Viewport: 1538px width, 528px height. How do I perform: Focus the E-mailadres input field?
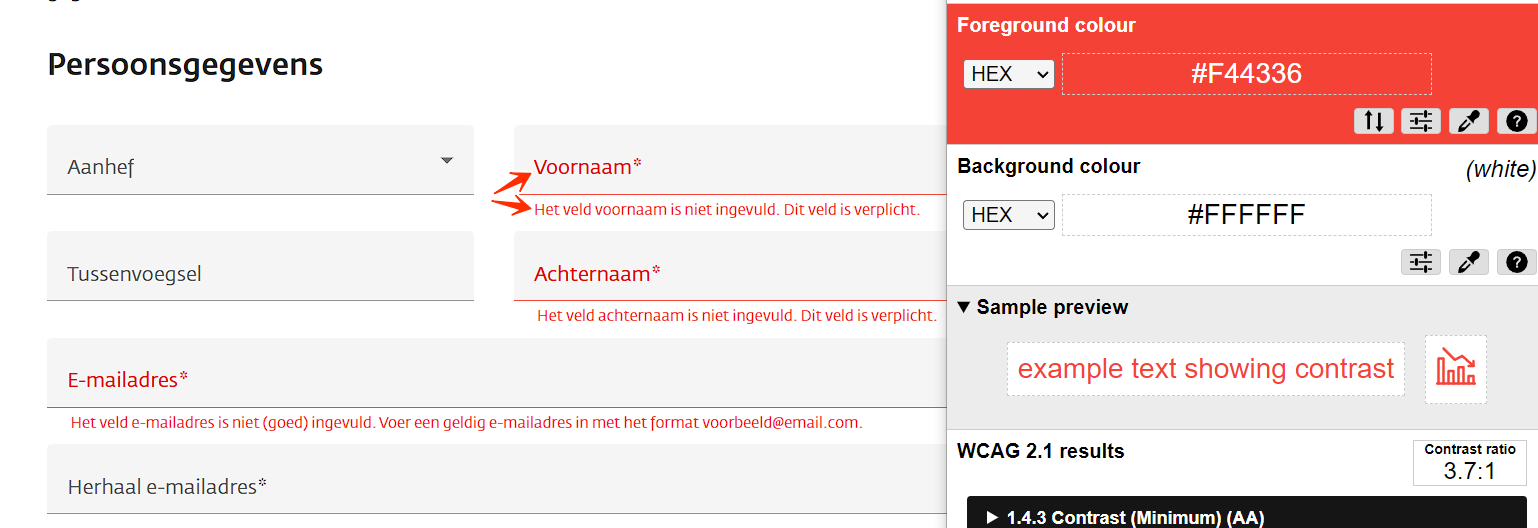[500, 380]
